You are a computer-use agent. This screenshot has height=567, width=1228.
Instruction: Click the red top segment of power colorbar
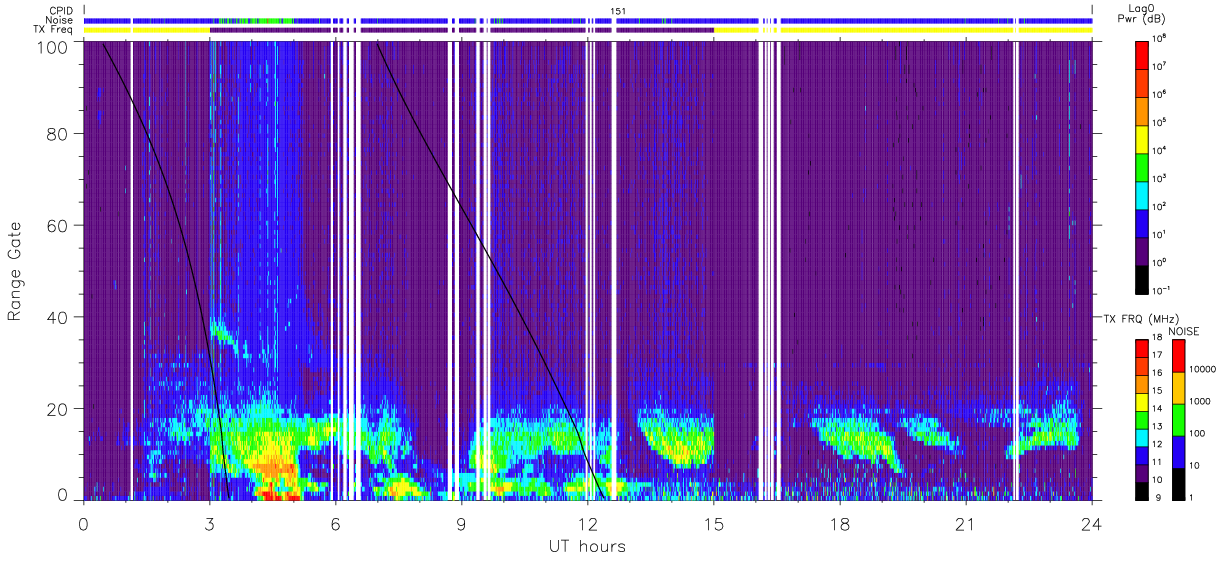(1142, 53)
